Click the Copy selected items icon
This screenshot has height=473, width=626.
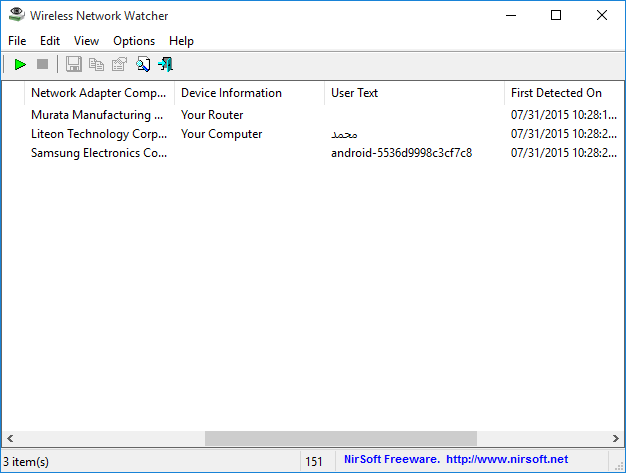click(x=96, y=64)
